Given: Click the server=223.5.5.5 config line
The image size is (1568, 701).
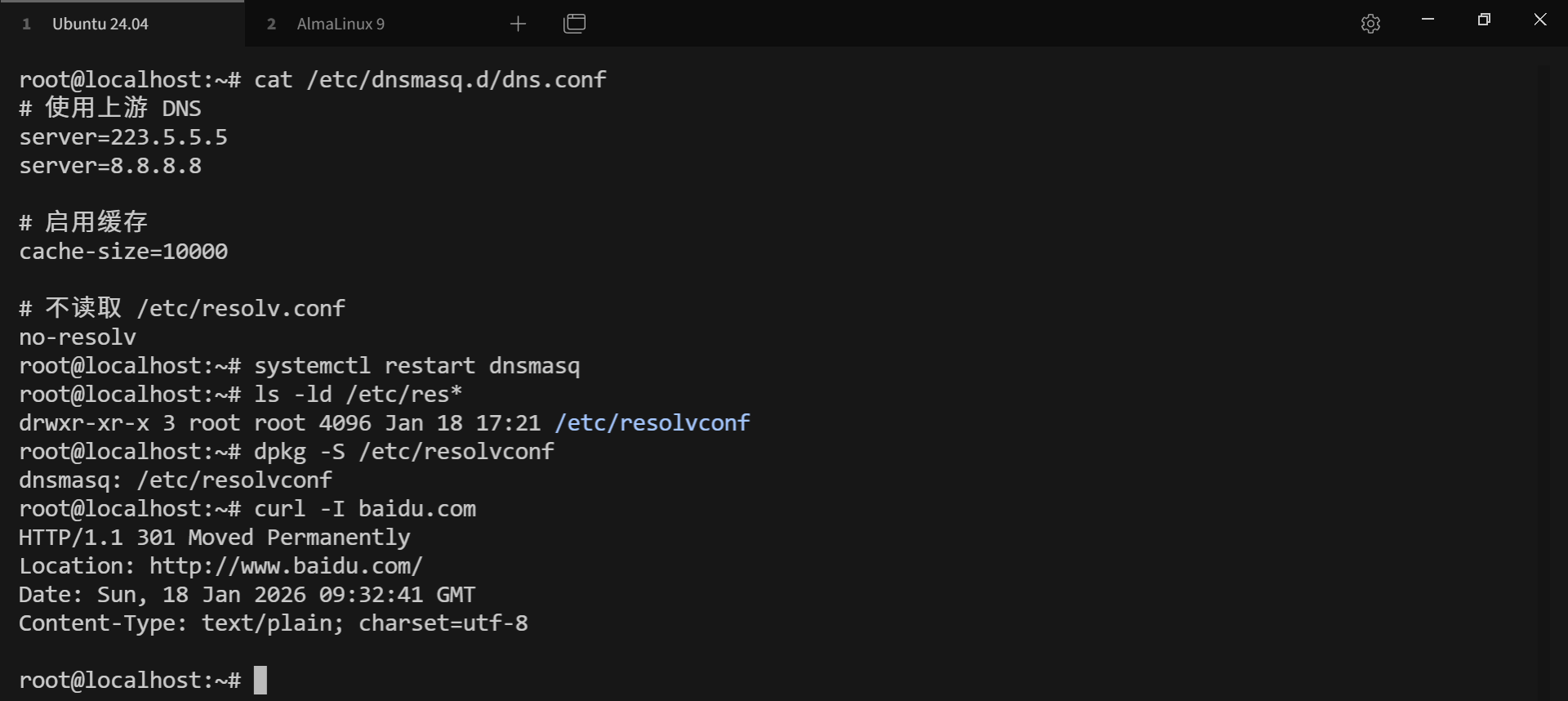Looking at the screenshot, I should 123,137.
